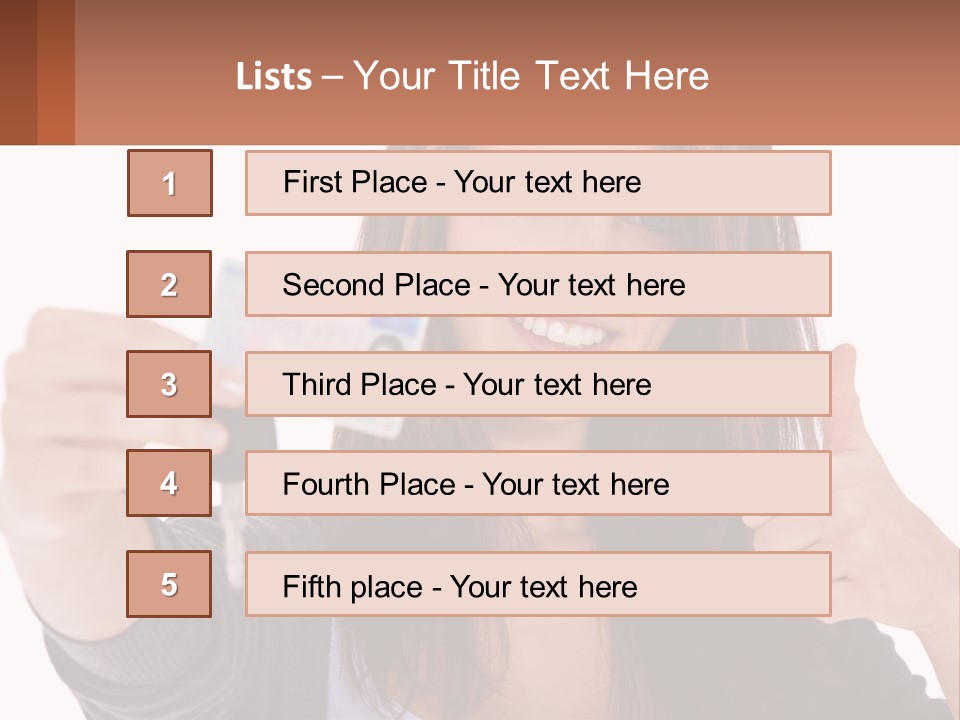Screen dimensions: 960x720
Task: Select the number 4 box
Action: [169, 484]
